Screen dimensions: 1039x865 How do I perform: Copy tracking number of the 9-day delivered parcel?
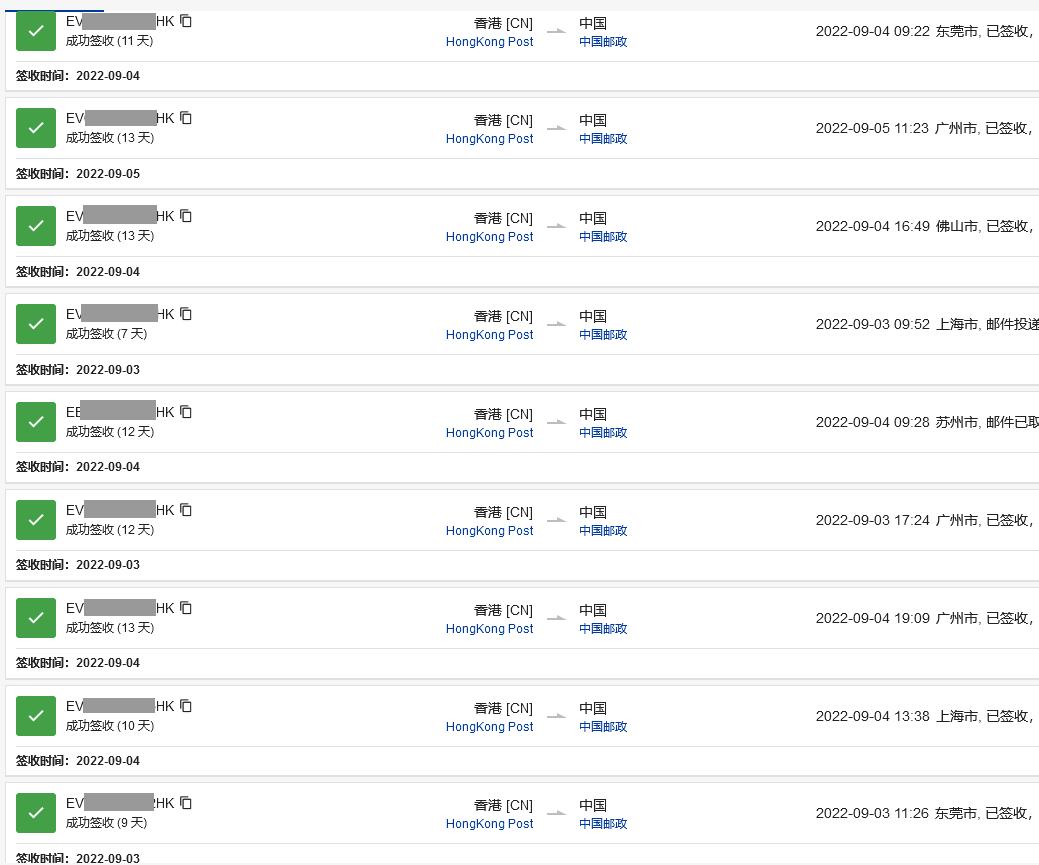click(x=186, y=803)
